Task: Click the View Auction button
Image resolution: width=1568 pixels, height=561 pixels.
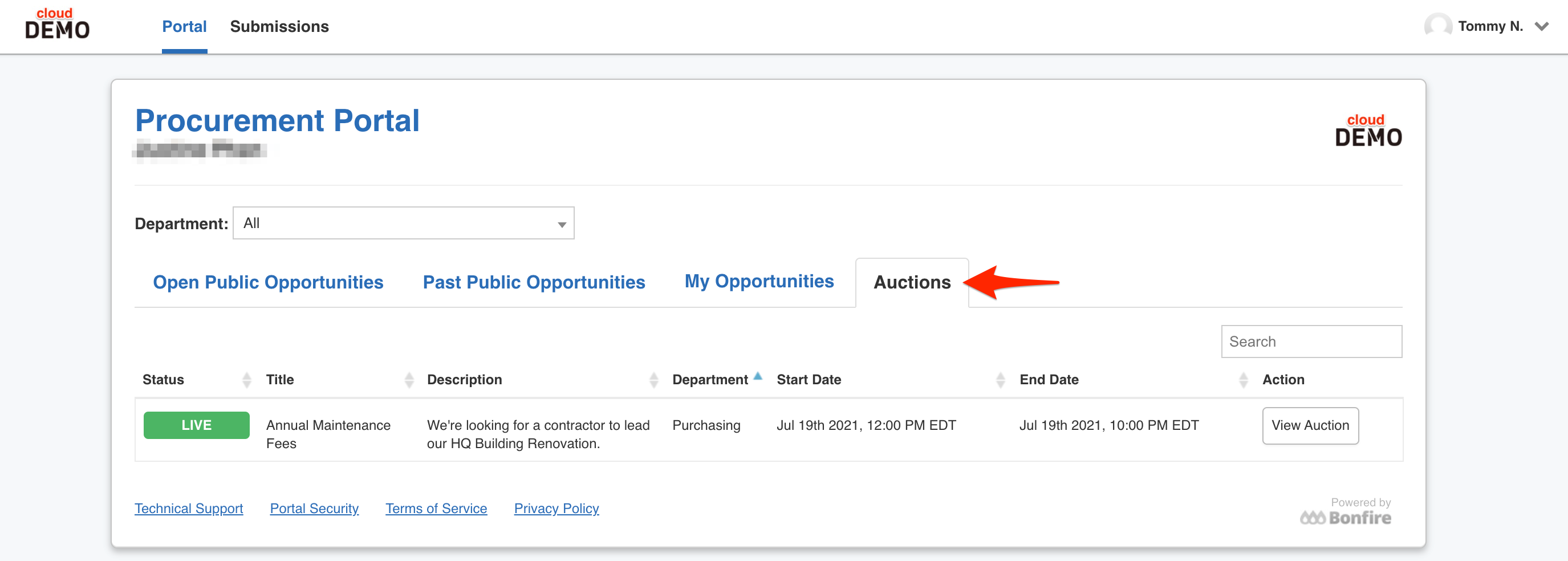Action: coord(1310,426)
